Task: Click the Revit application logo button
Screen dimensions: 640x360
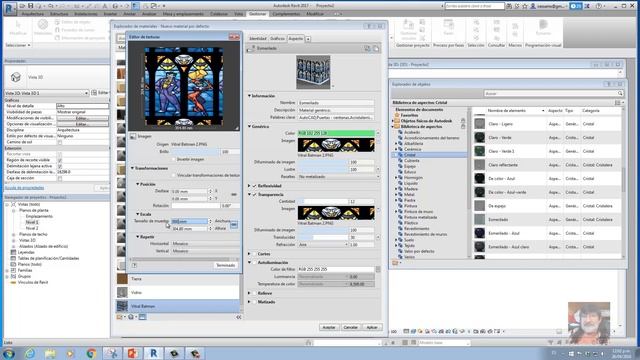Action: (10, 8)
